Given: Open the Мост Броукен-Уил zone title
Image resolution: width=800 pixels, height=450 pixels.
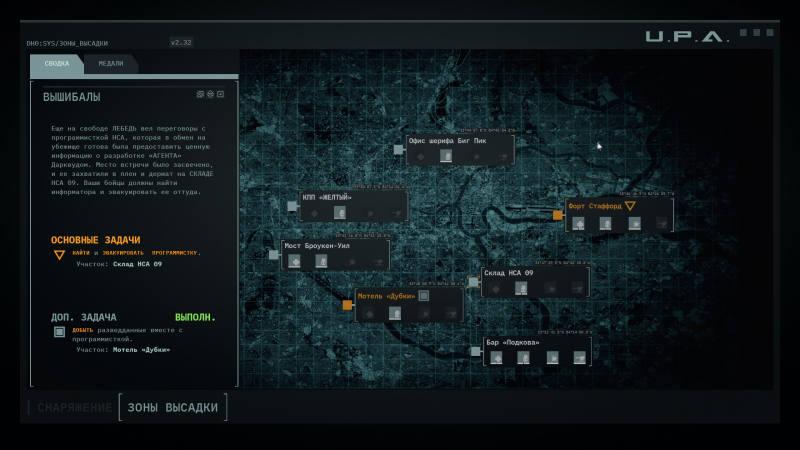Looking at the screenshot, I should 317,246.
